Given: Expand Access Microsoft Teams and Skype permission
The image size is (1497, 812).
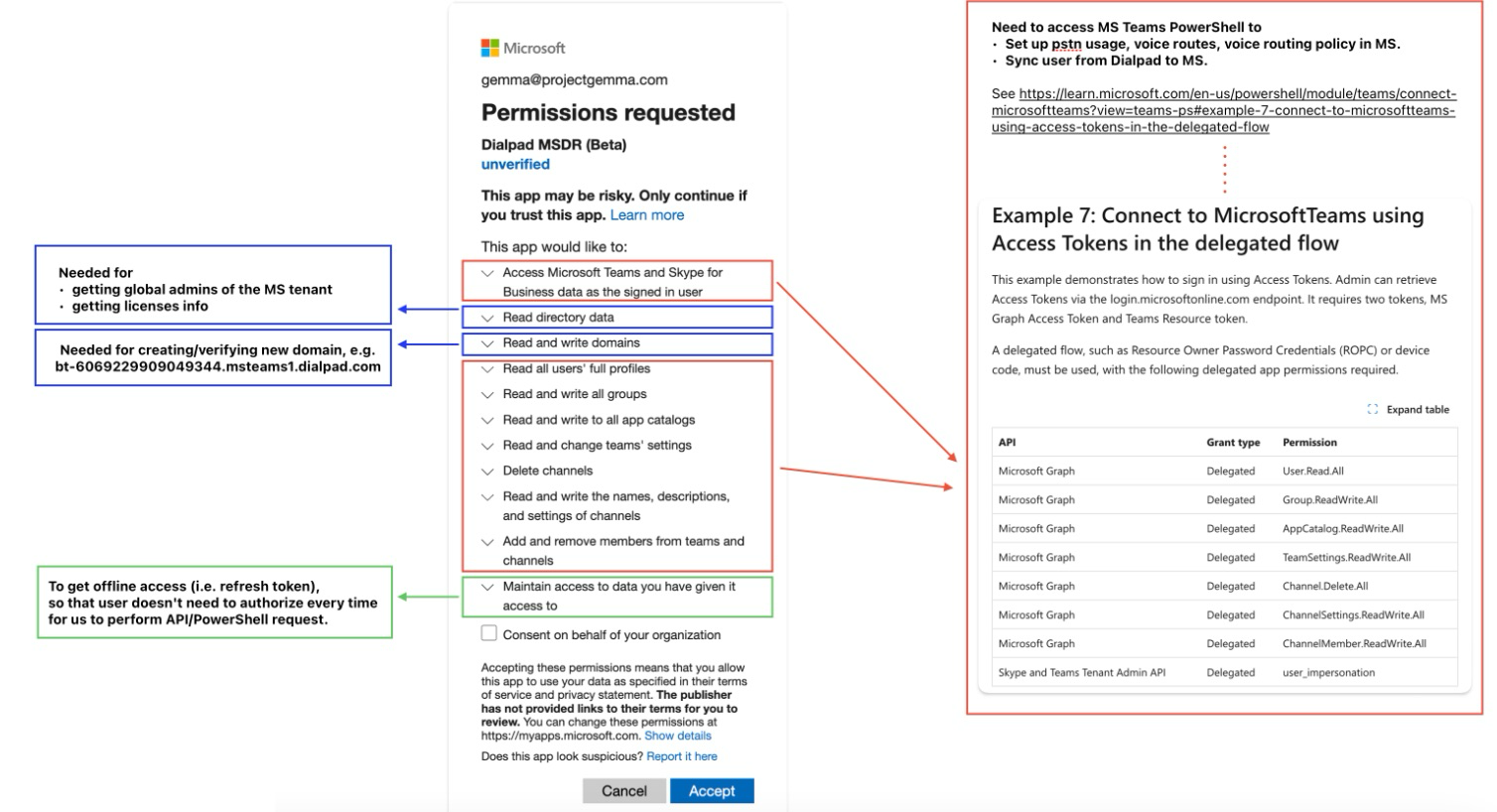Looking at the screenshot, I should (x=487, y=273).
